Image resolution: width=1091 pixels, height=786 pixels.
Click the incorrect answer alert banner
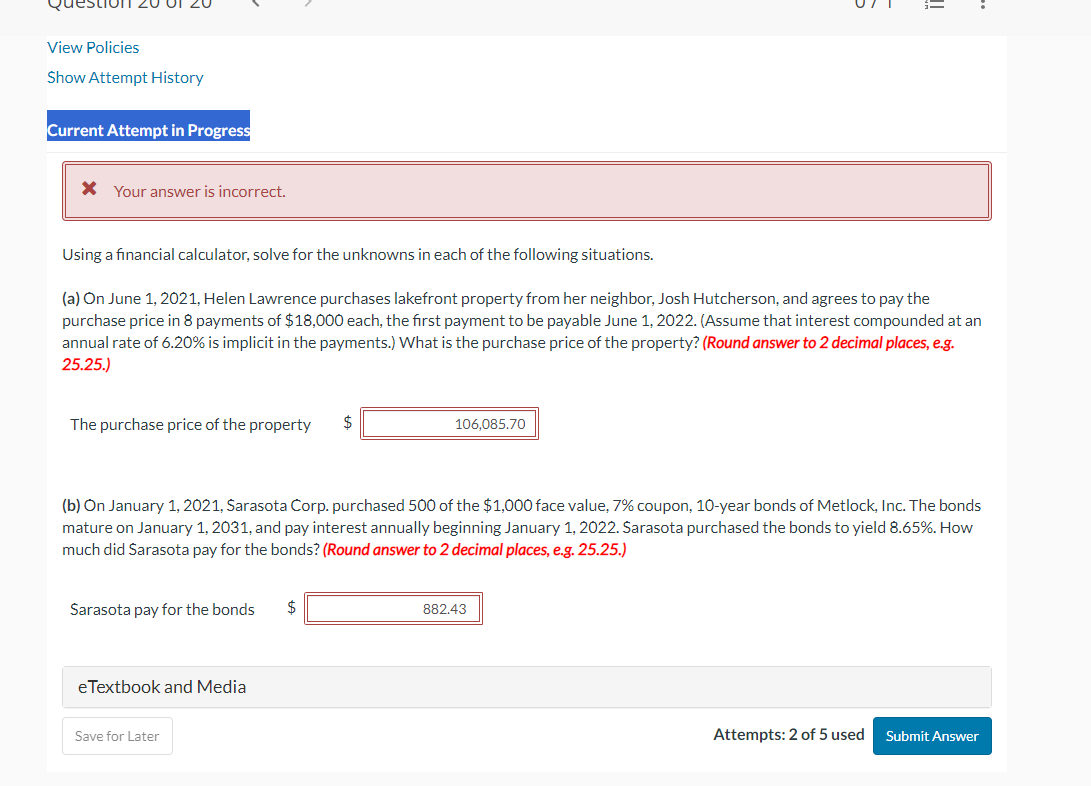click(x=527, y=190)
